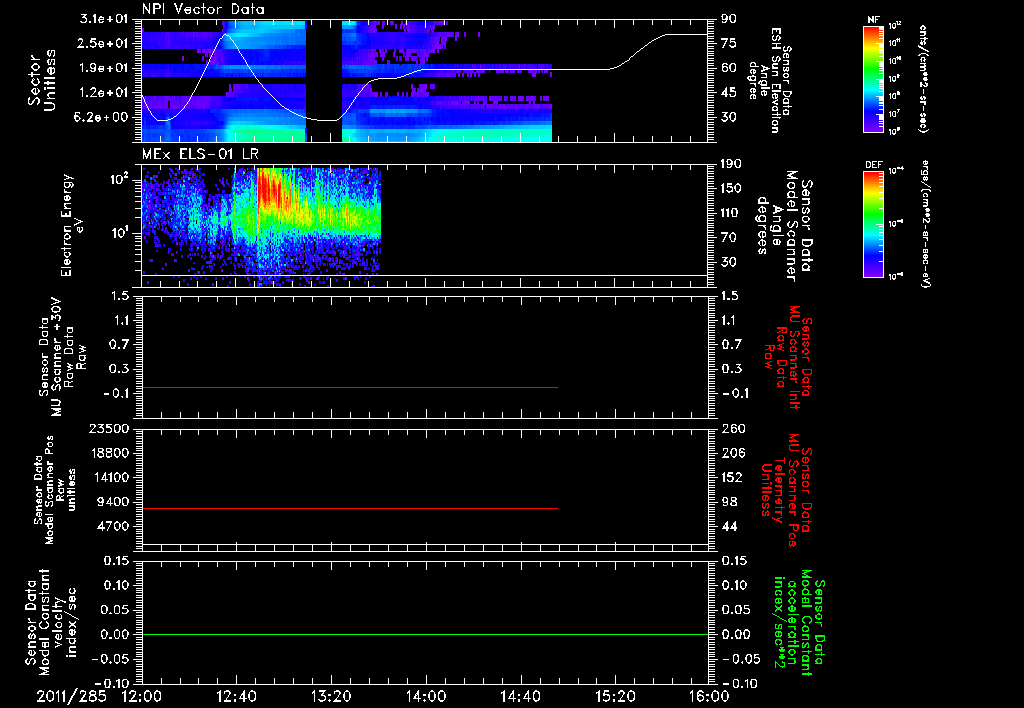Click the "98" telemetry tick label
The height and width of the screenshot is (708, 1024).
tap(729, 502)
